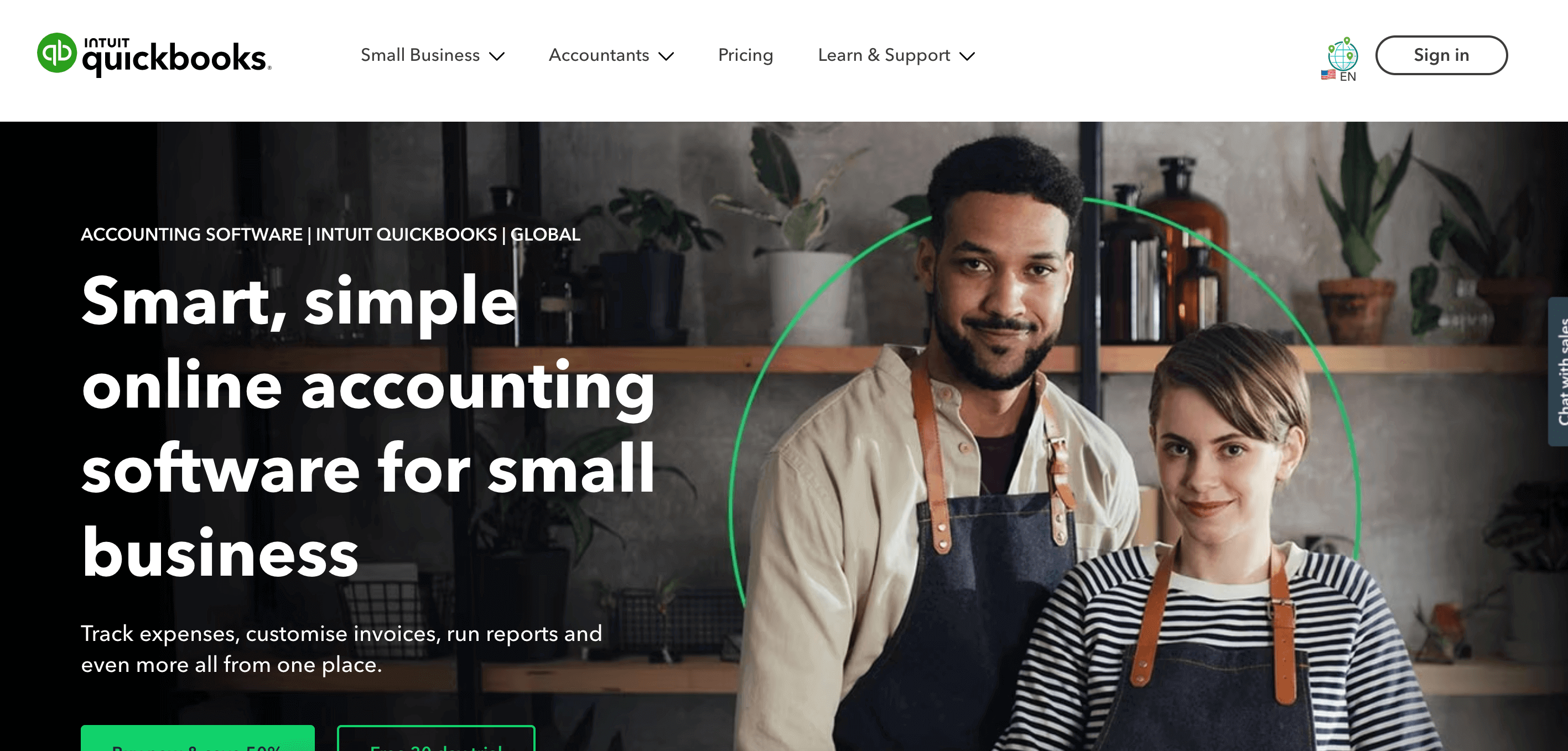Screen dimensions: 1568x751
Task: Click the Intuit QuickBooks wordmark
Action: pyautogui.click(x=176, y=56)
